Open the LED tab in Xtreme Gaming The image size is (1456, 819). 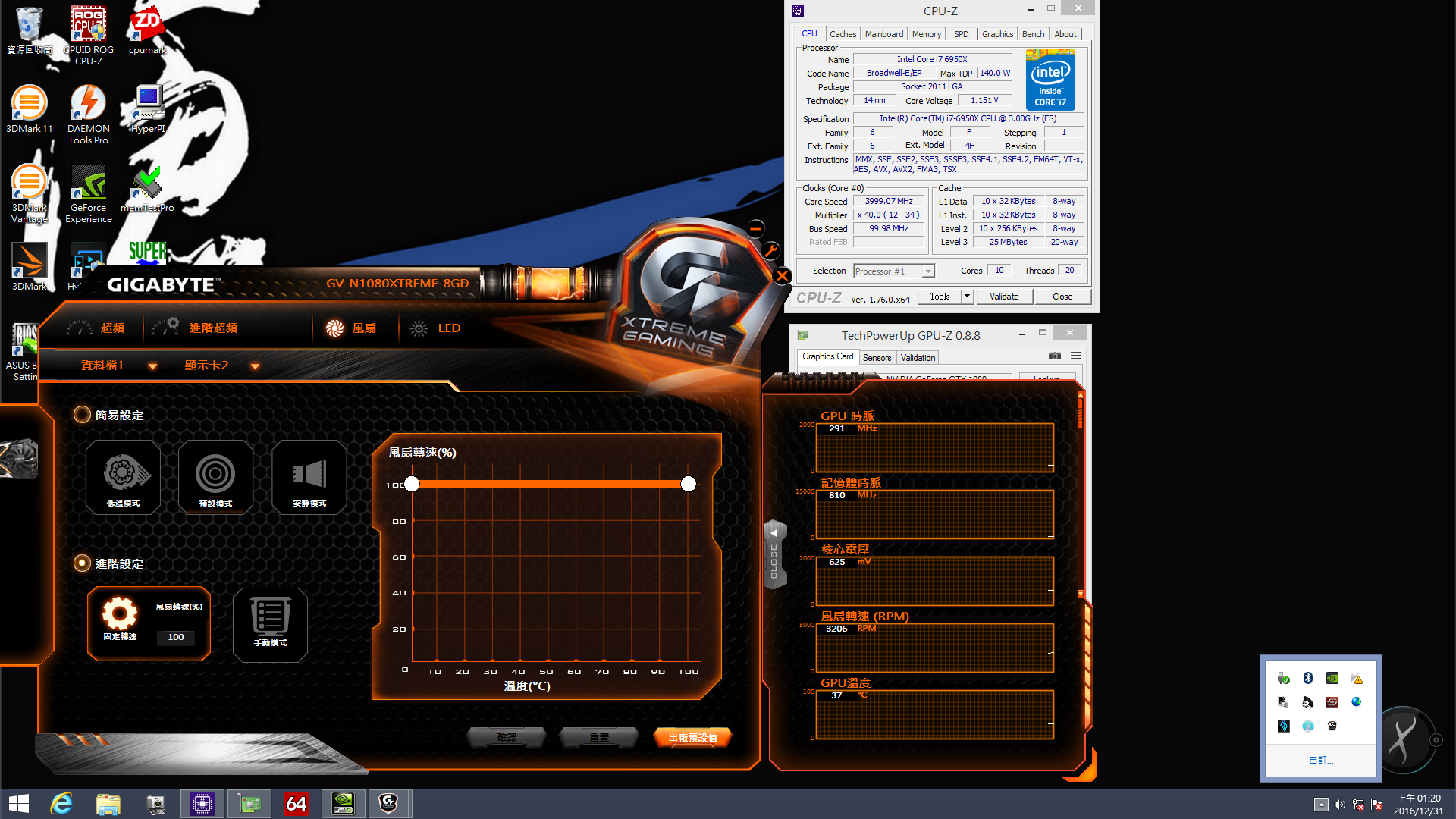click(435, 328)
